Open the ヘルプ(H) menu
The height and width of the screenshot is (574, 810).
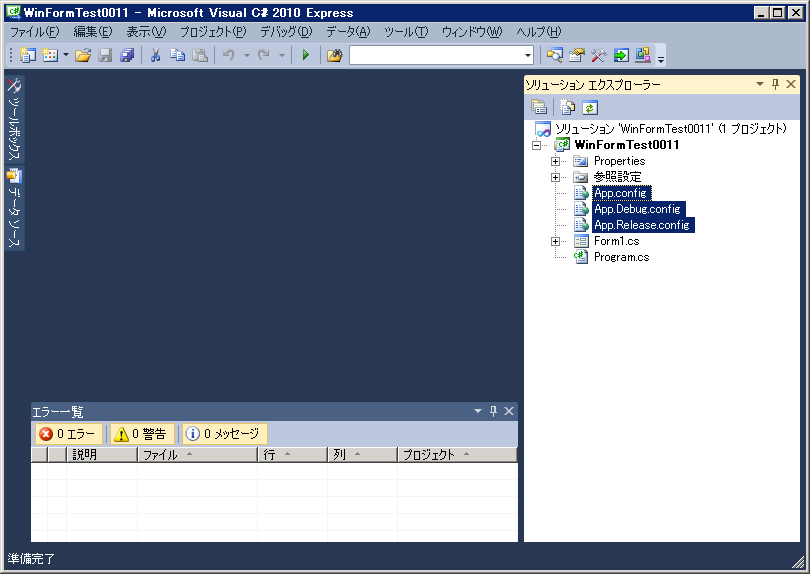click(539, 32)
